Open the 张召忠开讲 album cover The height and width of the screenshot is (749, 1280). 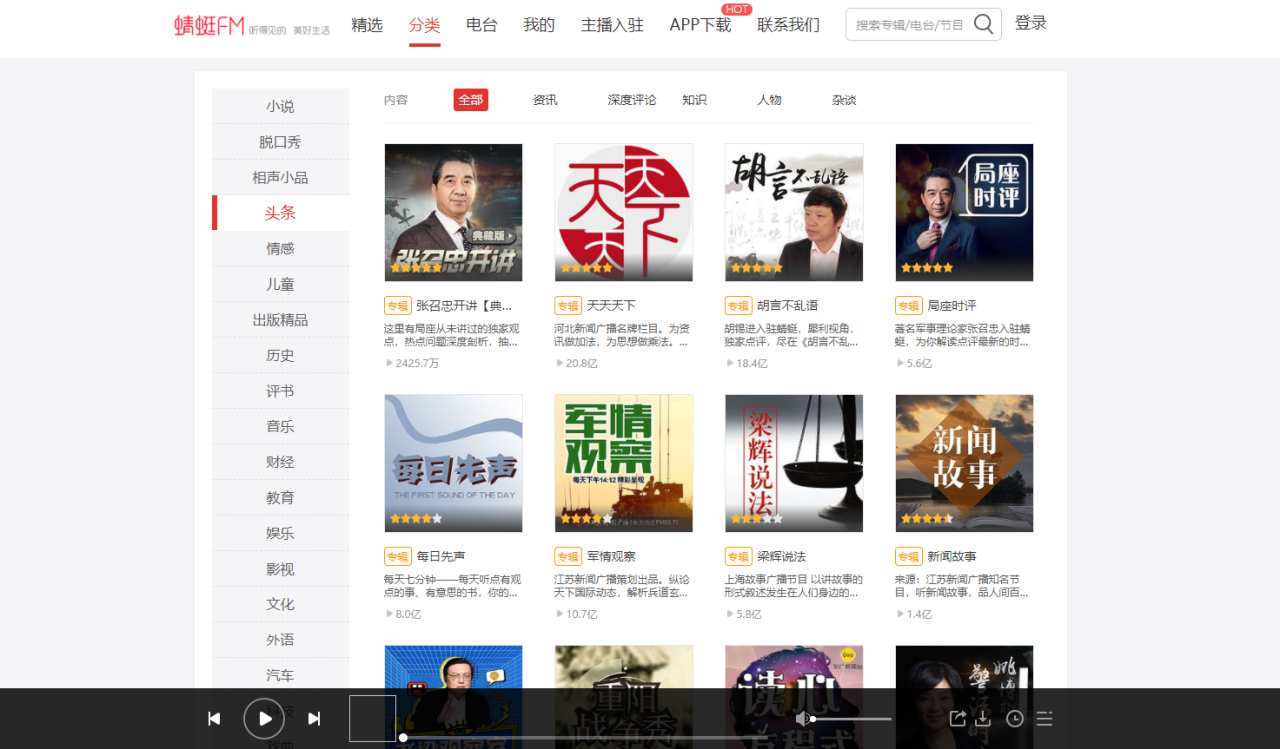click(x=453, y=212)
